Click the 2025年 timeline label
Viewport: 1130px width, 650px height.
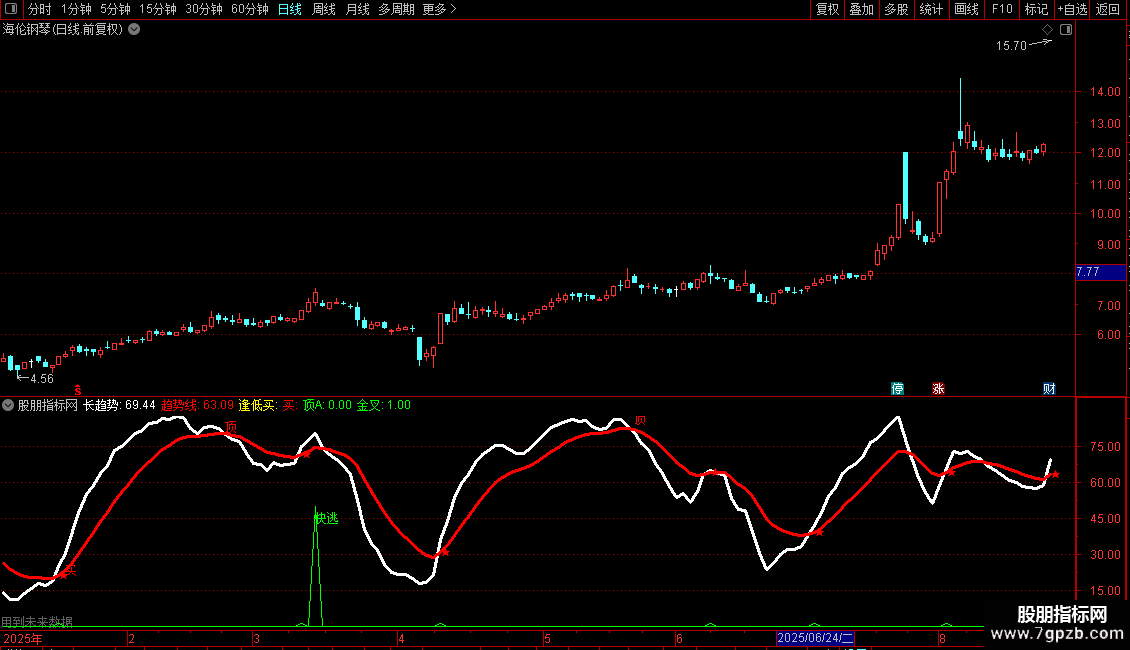22,638
